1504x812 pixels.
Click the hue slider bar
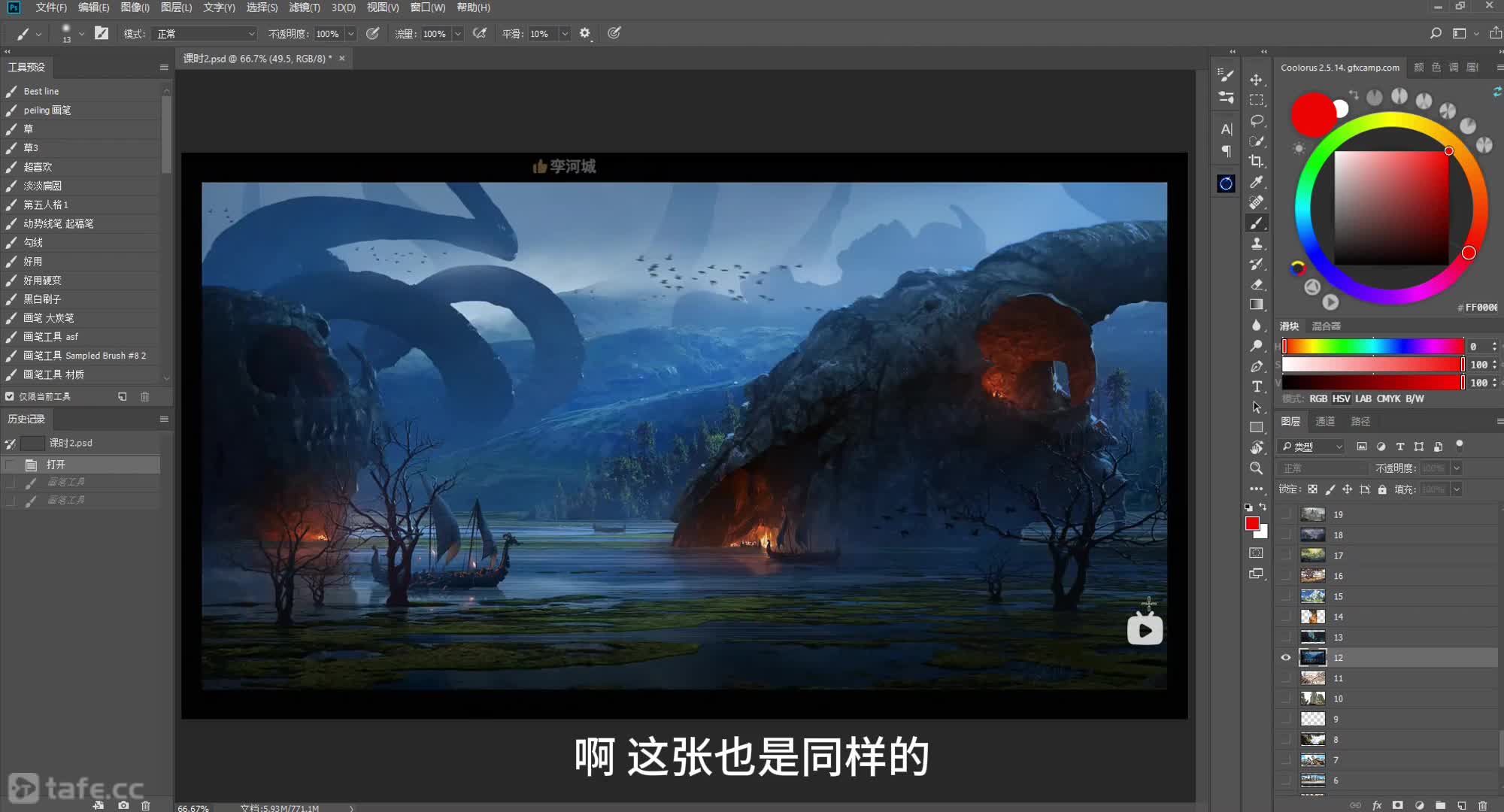pos(1372,347)
